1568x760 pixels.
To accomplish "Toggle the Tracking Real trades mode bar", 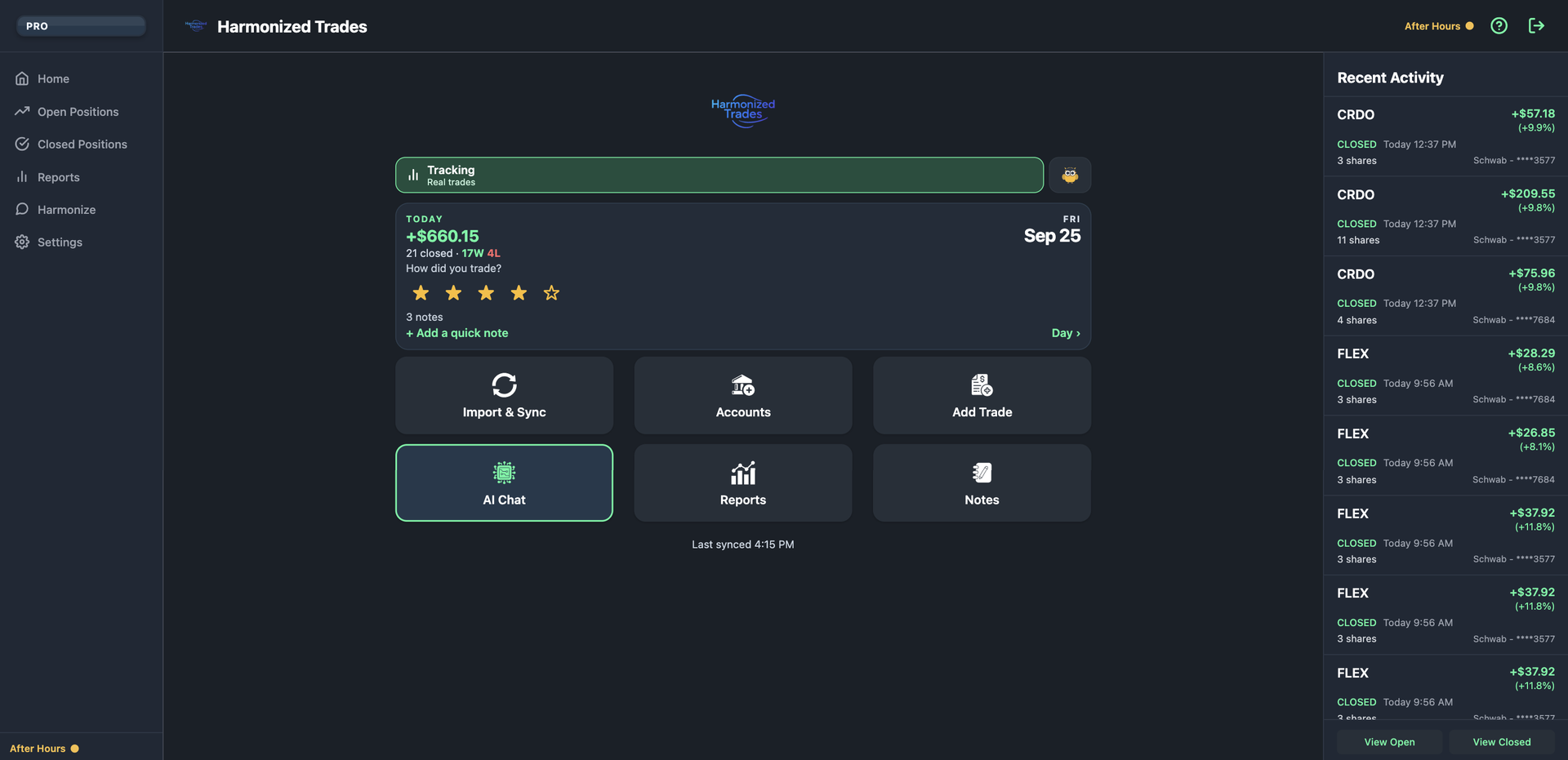I will (719, 175).
